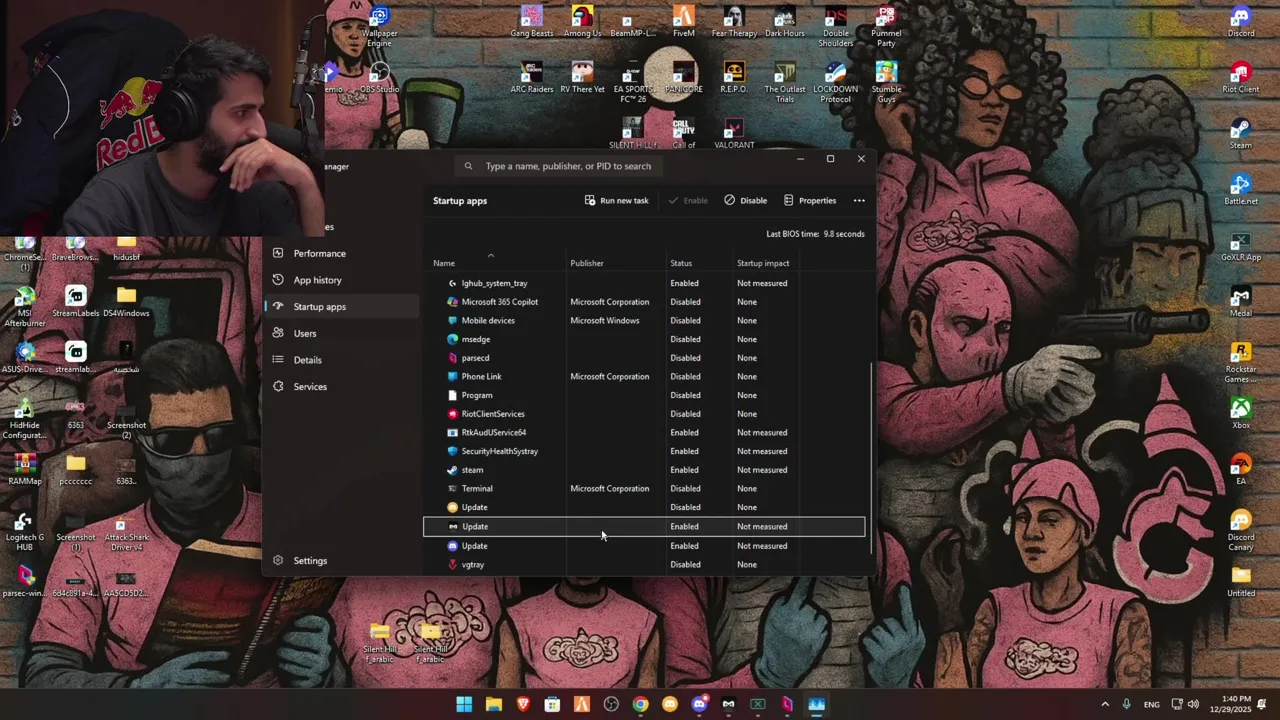Sort by Startup impact column header

coord(763,263)
